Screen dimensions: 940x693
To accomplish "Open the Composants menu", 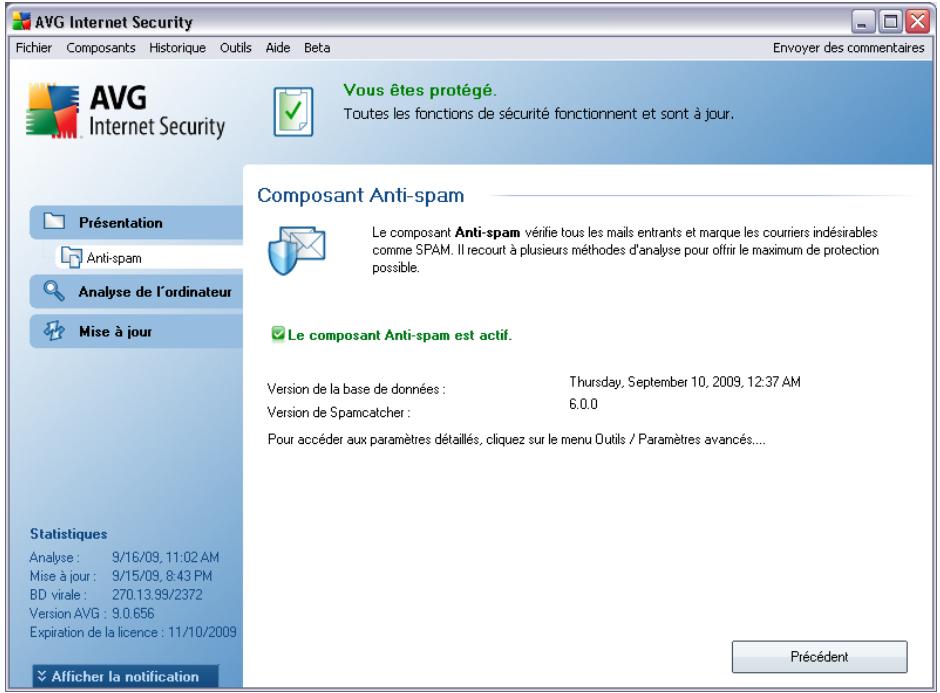I will point(101,48).
